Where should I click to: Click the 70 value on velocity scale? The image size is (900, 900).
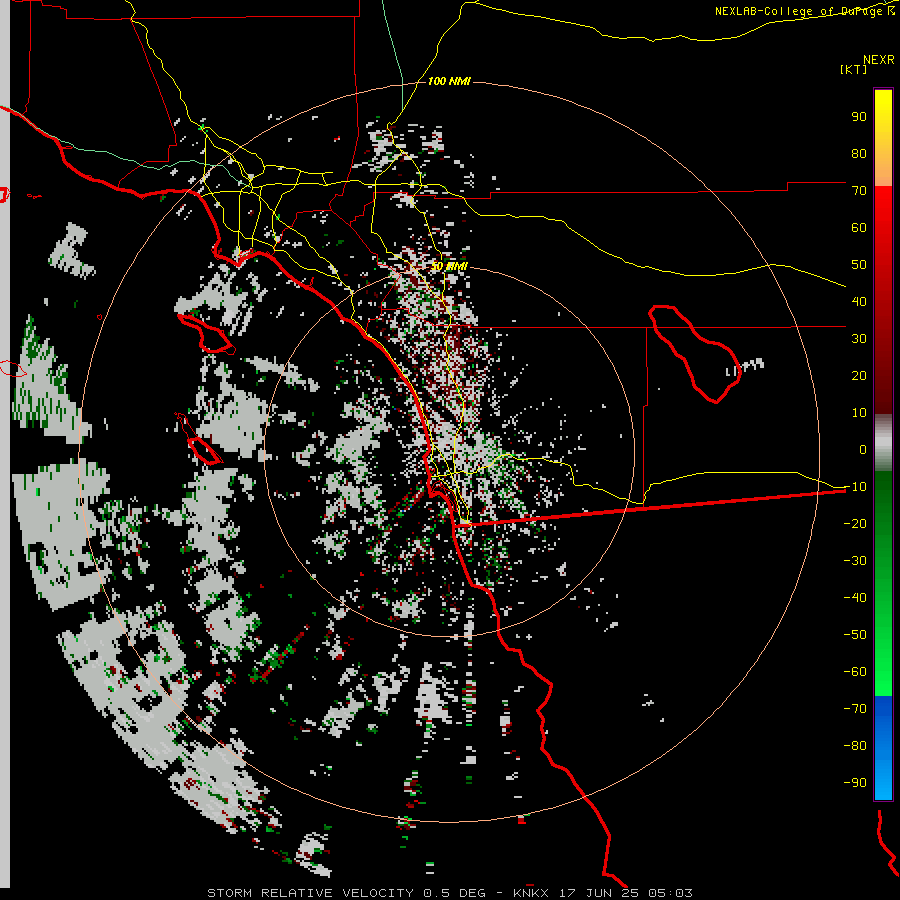pyautogui.click(x=859, y=191)
